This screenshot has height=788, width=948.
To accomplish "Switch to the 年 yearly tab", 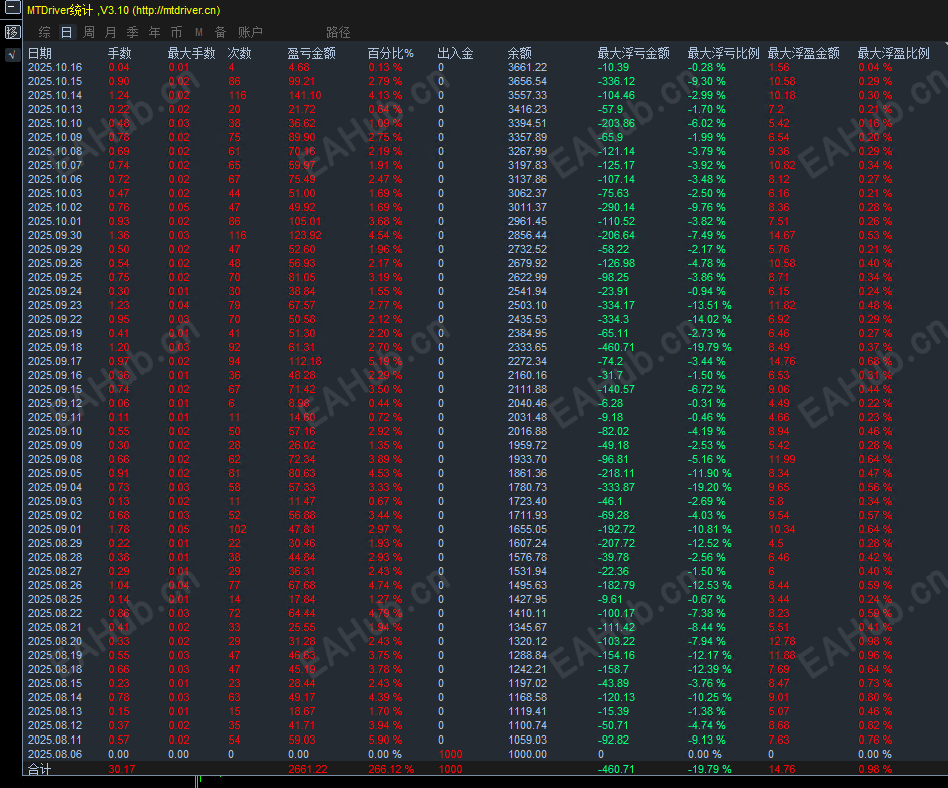I will 155,32.
